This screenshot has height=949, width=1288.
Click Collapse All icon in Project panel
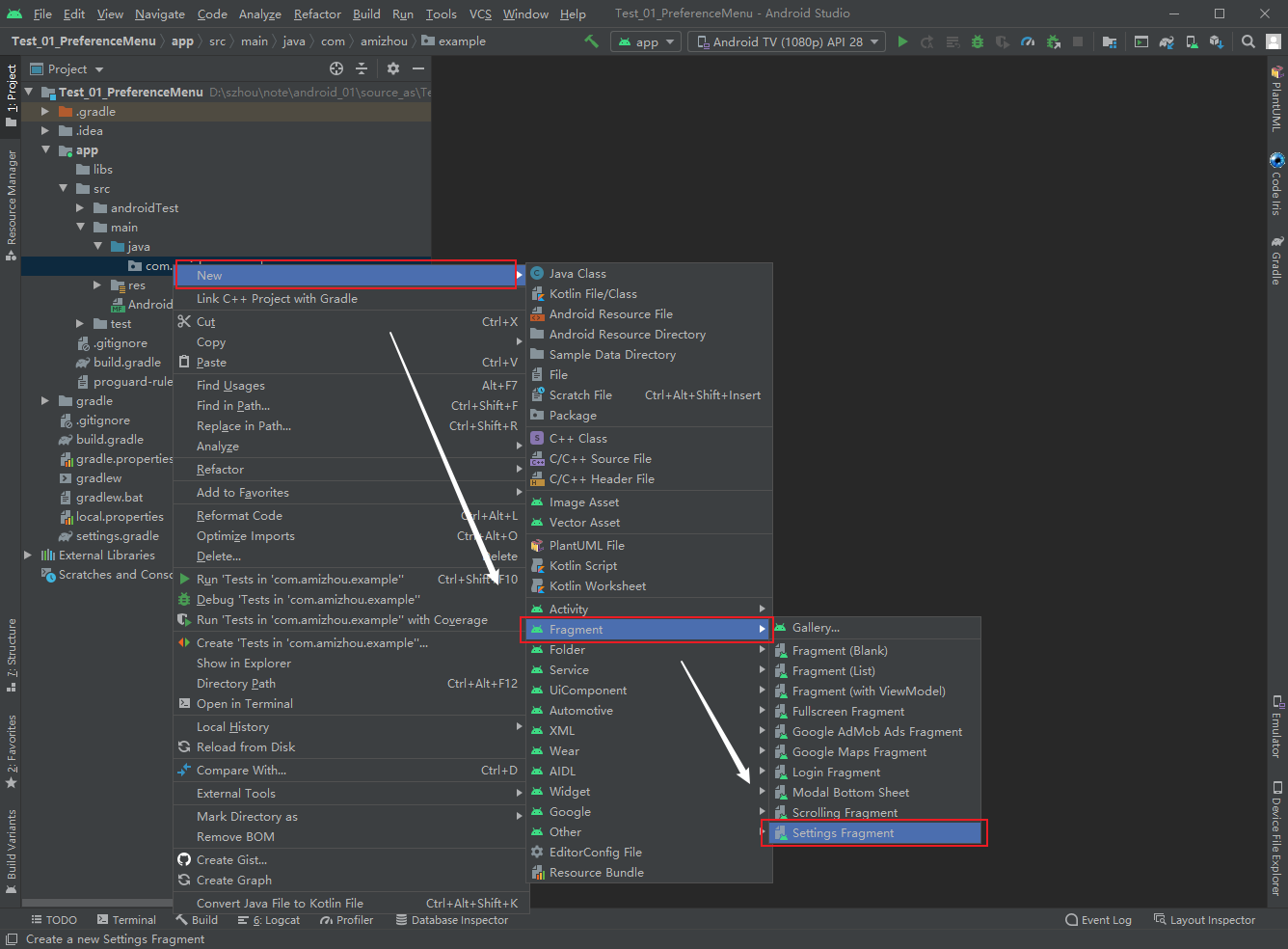tap(362, 68)
